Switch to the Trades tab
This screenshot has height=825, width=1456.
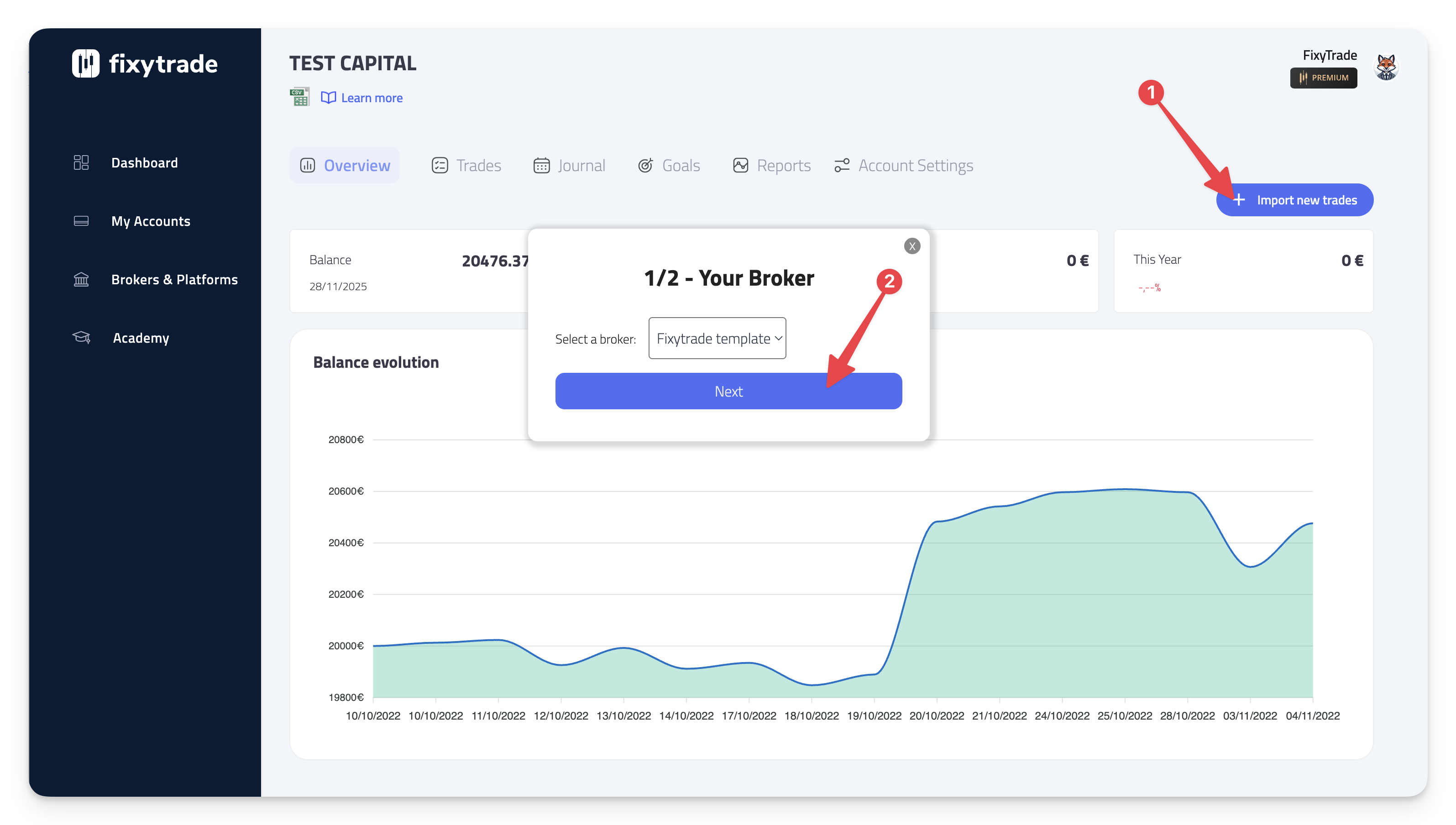click(x=466, y=166)
